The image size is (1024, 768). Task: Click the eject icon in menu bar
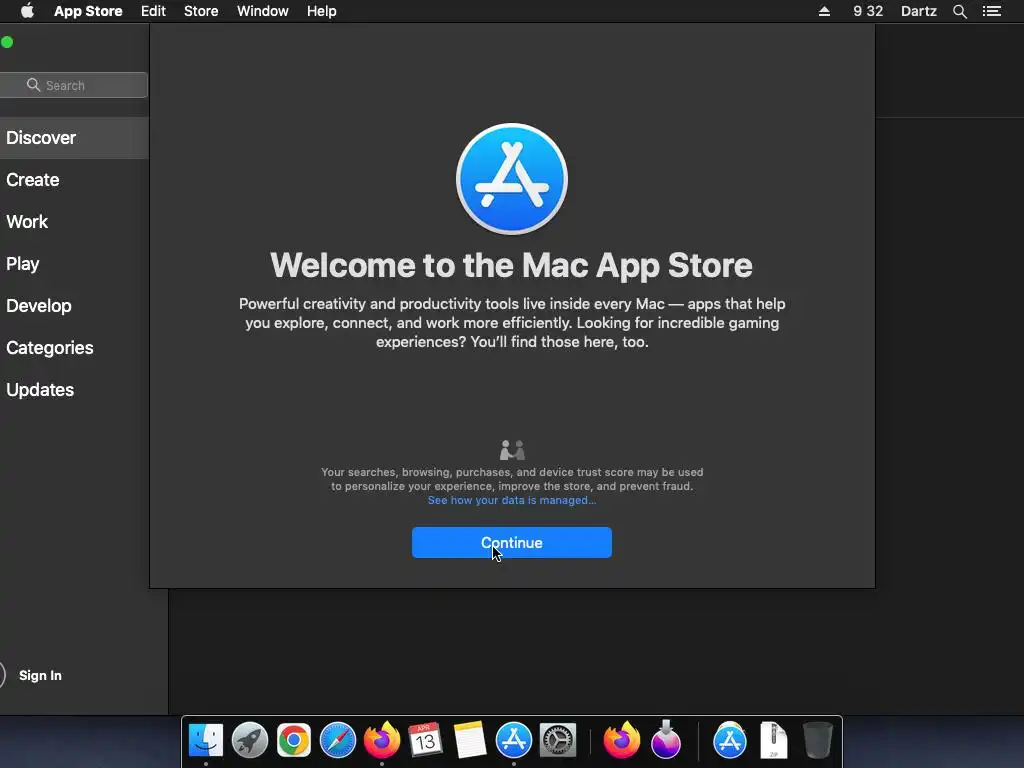(824, 11)
